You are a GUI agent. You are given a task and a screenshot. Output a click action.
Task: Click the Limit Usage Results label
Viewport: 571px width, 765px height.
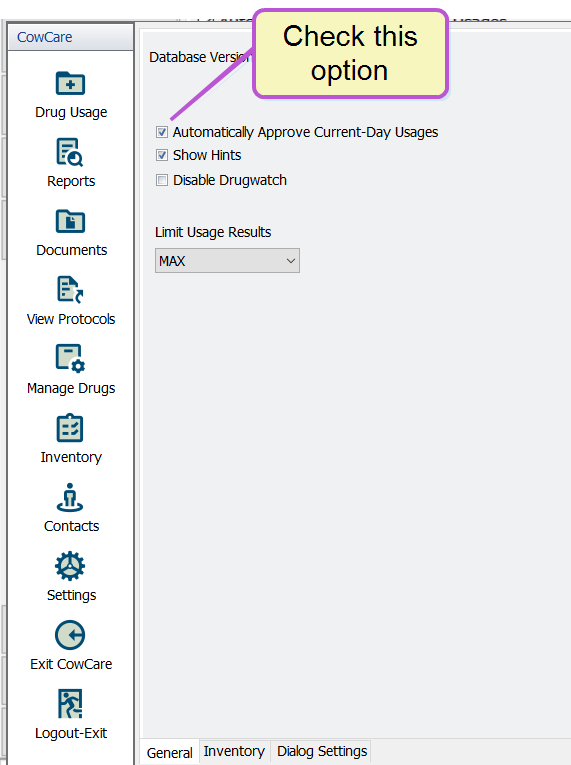(x=213, y=232)
